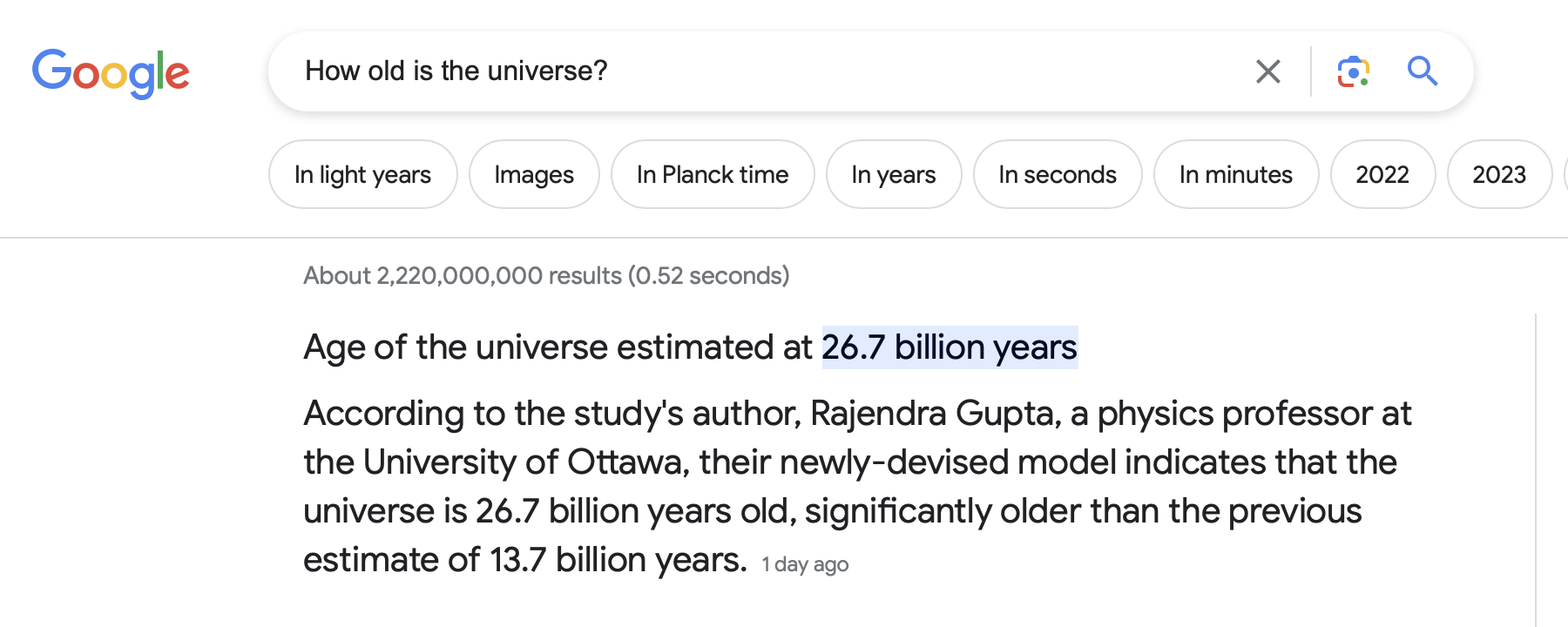This screenshot has width=1568, height=627.
Task: Tap the "In minutes" chip
Action: click(1235, 175)
